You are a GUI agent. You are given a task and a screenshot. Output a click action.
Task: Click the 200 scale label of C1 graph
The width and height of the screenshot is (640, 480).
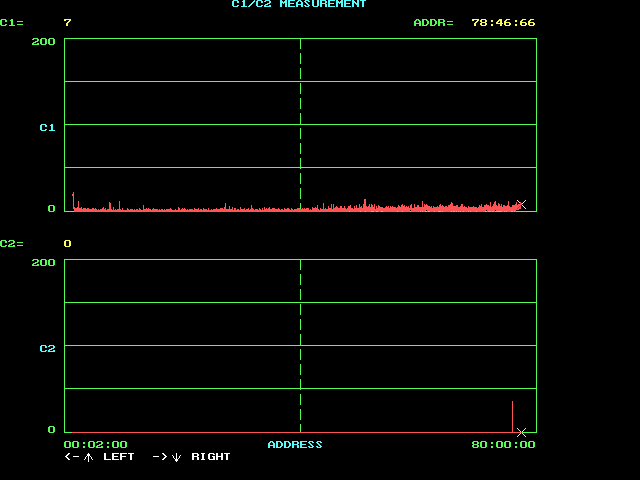tap(43, 42)
